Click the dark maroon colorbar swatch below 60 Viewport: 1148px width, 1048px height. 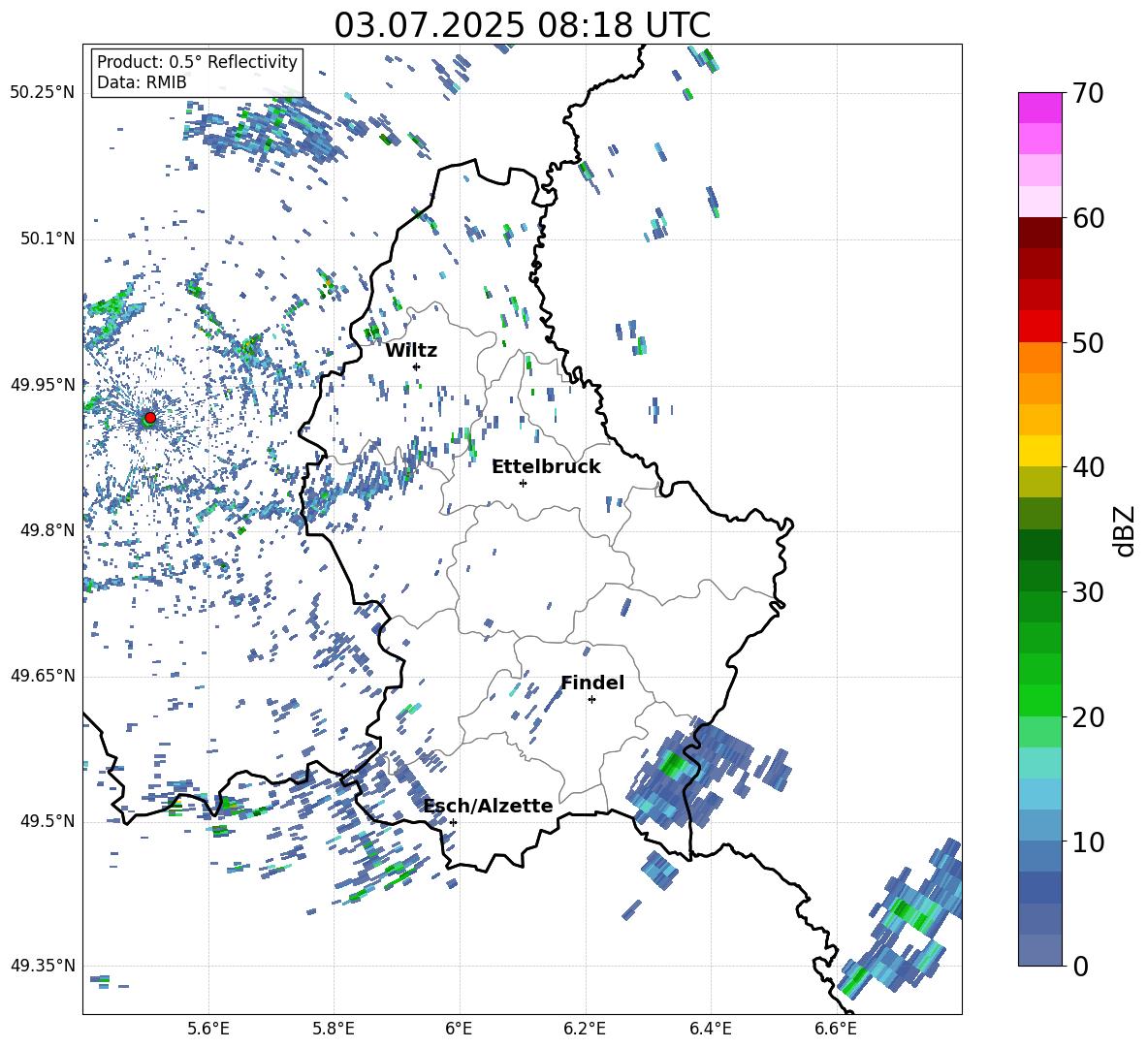click(x=1039, y=233)
